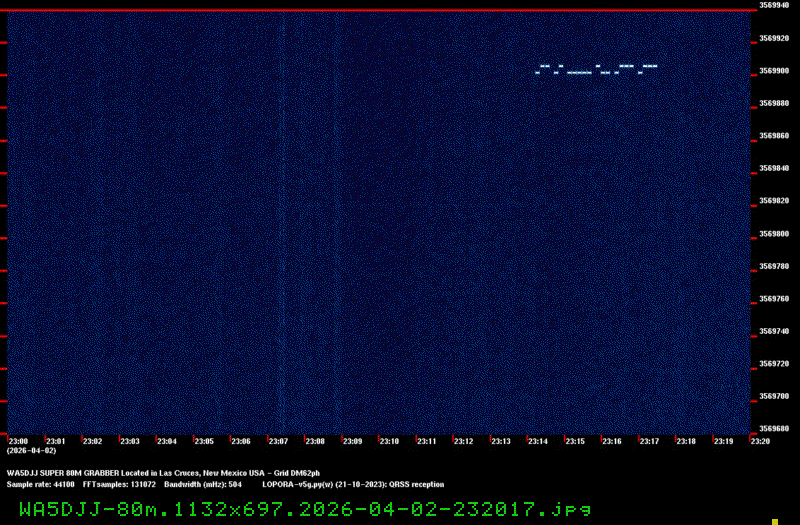Click the 23:00 time axis label

click(18, 441)
